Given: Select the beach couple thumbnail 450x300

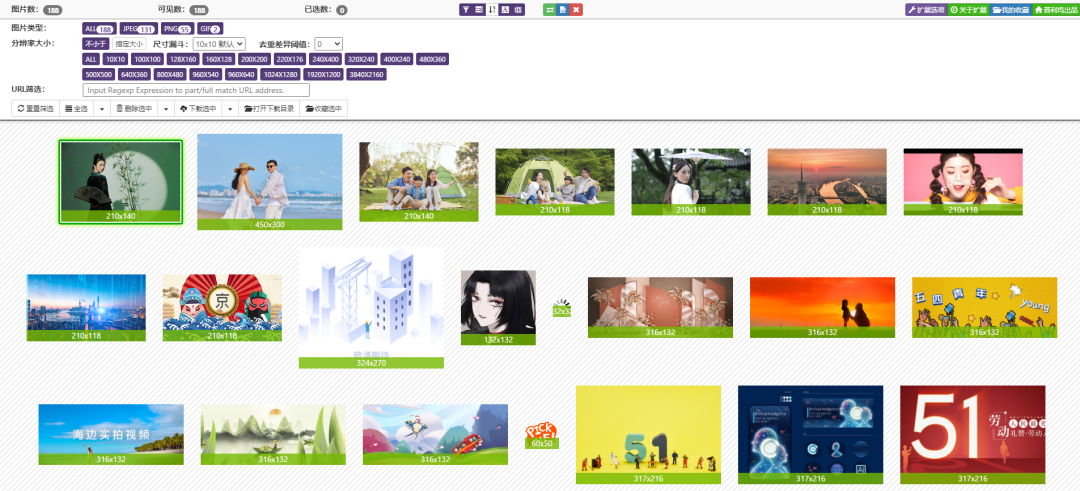Looking at the screenshot, I should tap(269, 181).
